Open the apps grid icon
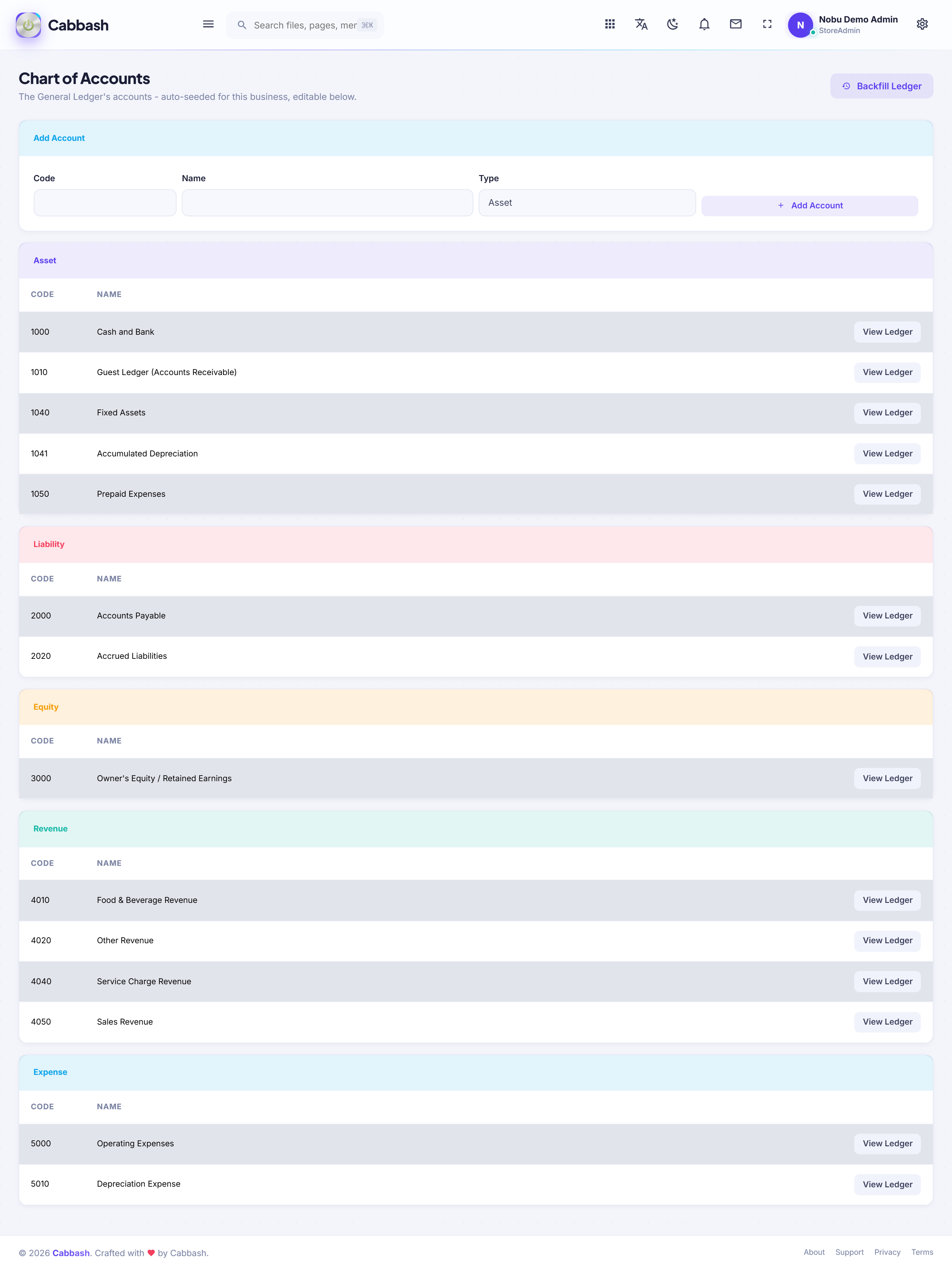The image size is (952, 1270). (x=610, y=24)
